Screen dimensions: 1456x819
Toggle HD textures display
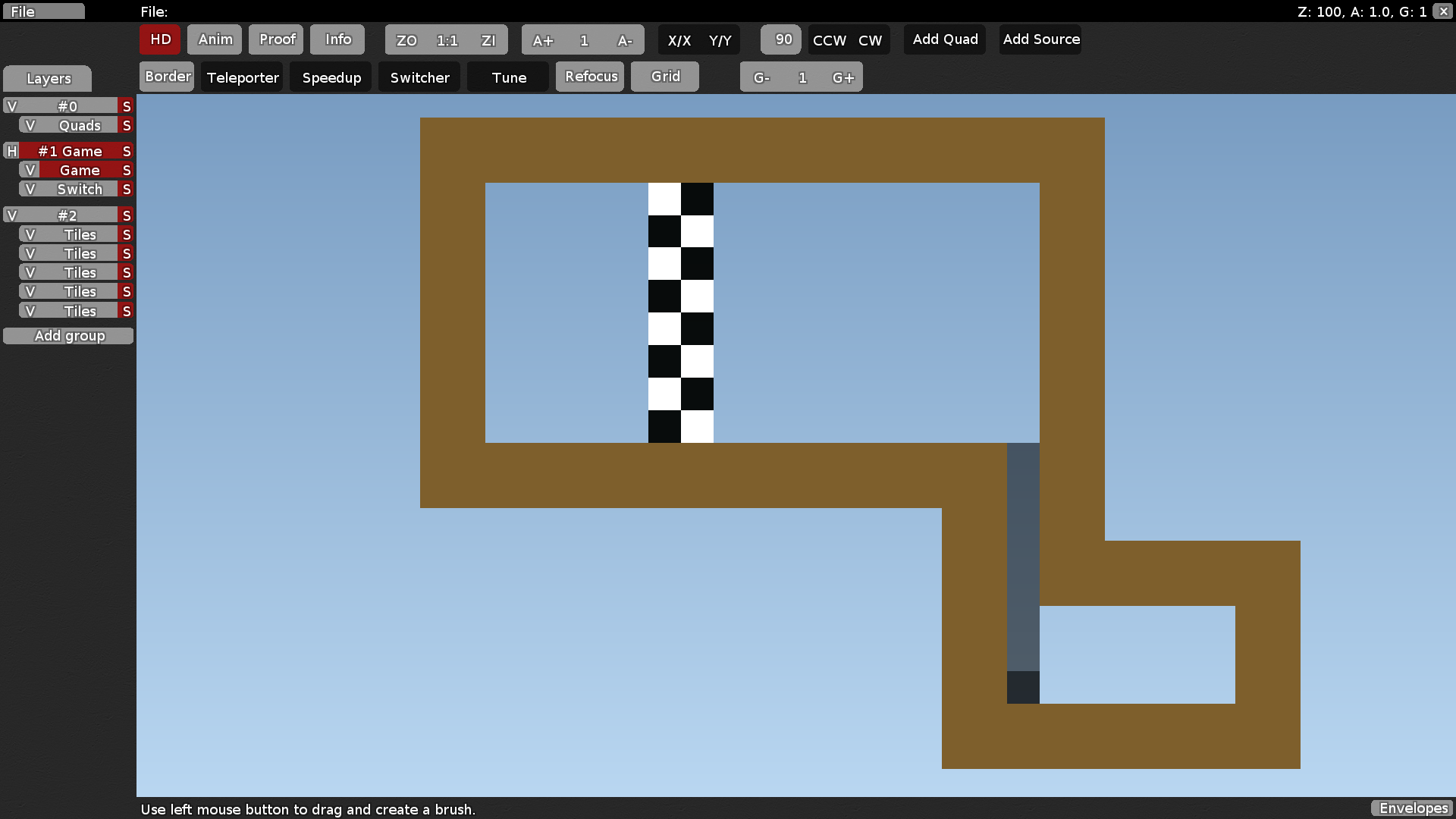(159, 39)
